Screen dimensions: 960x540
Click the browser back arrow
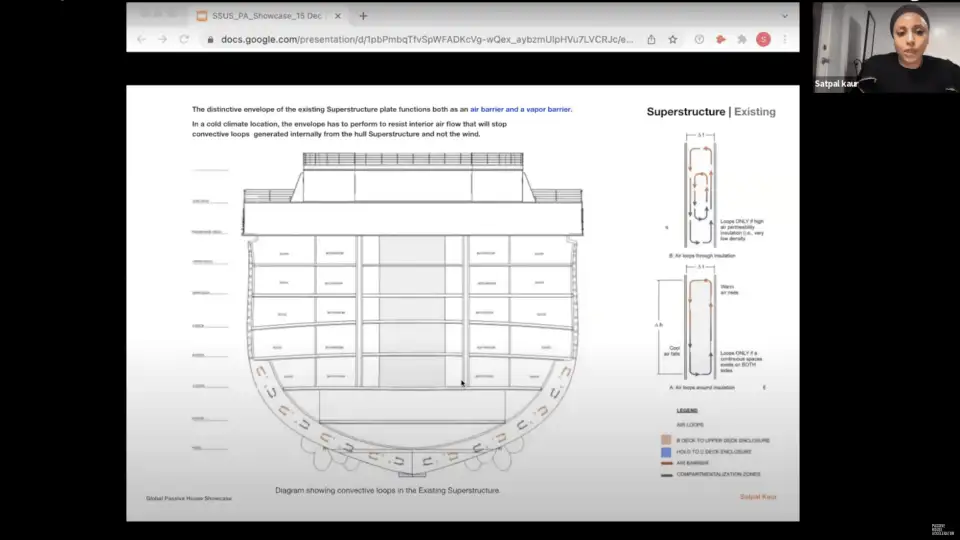[141, 39]
